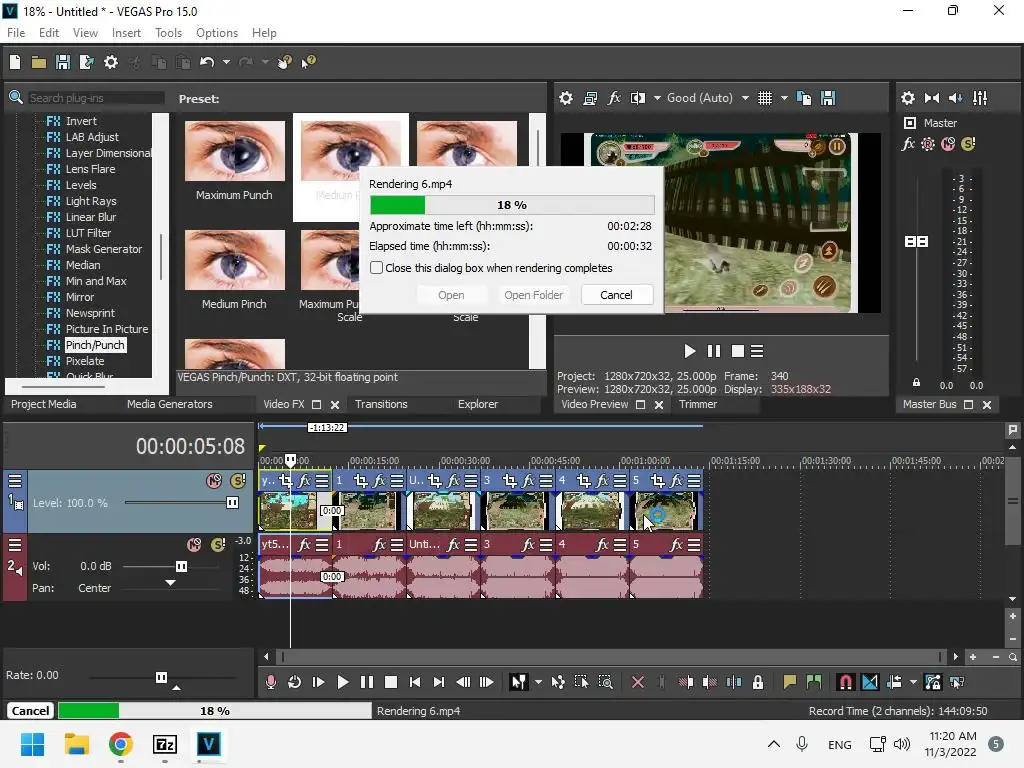Open the Good (Auto) preview quality dropdown
This screenshot has width=1024, height=768.
click(x=707, y=98)
